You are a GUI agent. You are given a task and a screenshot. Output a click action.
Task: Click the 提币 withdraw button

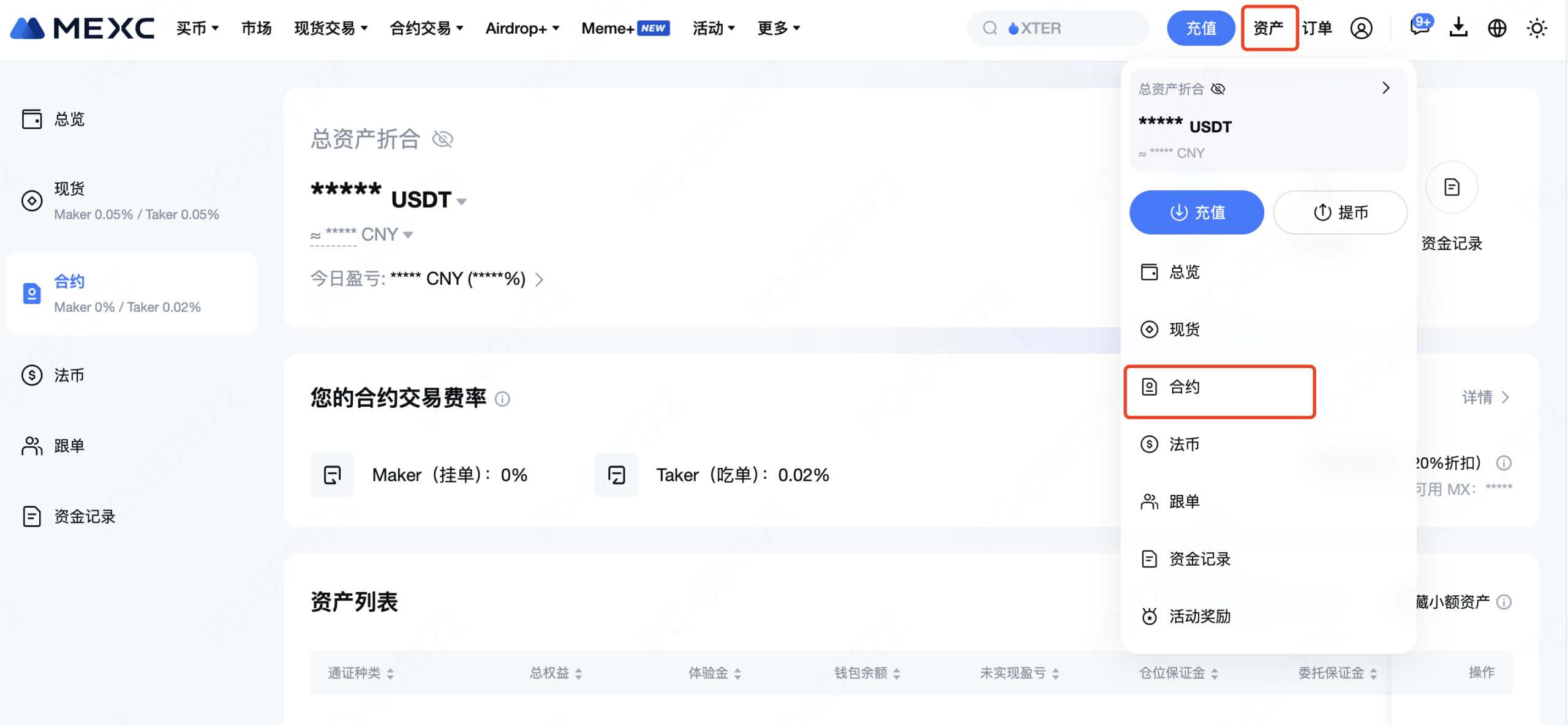click(x=1340, y=212)
